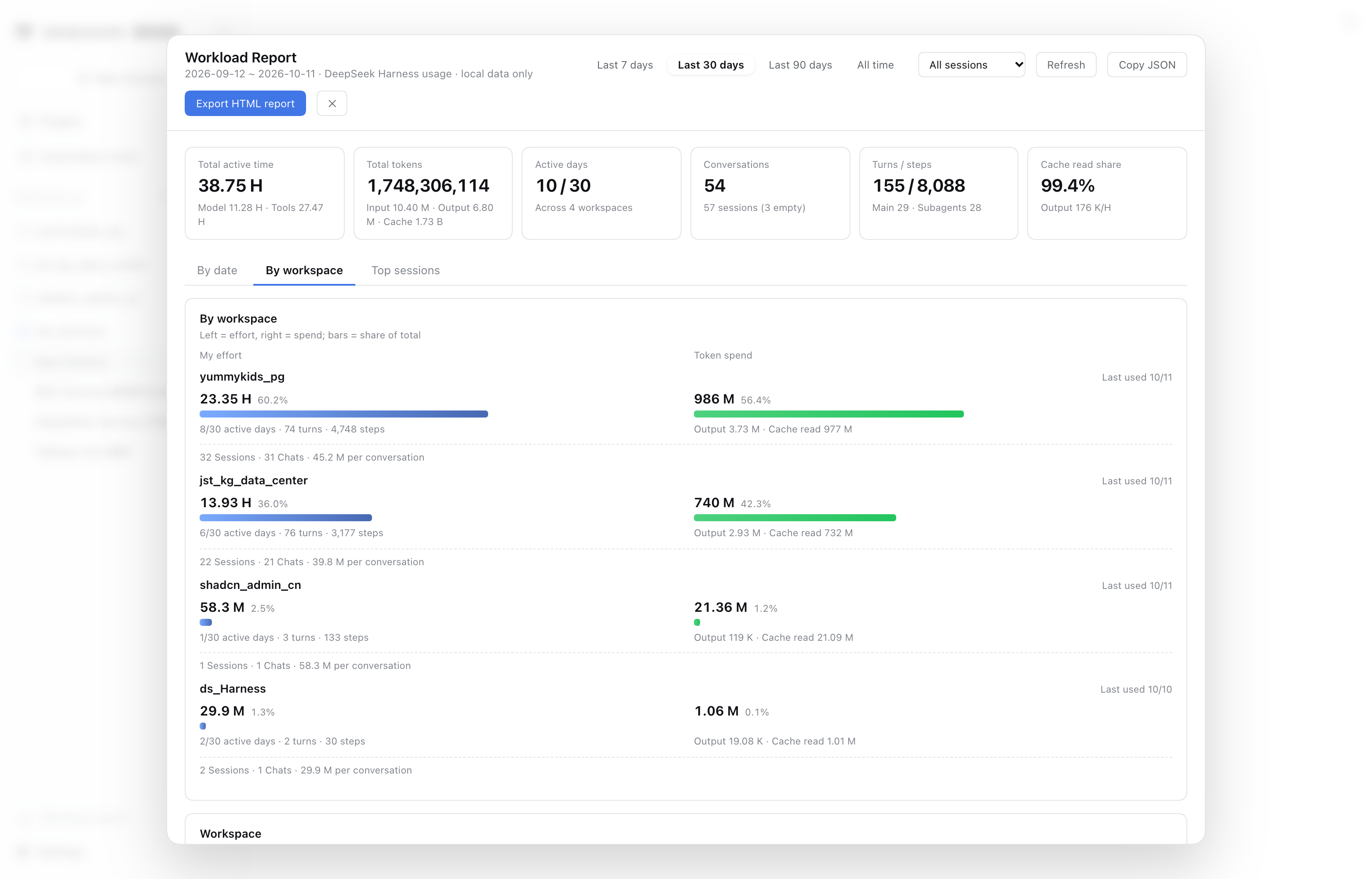Export the HTML report
The width and height of the screenshot is (1372, 879).
click(245, 103)
